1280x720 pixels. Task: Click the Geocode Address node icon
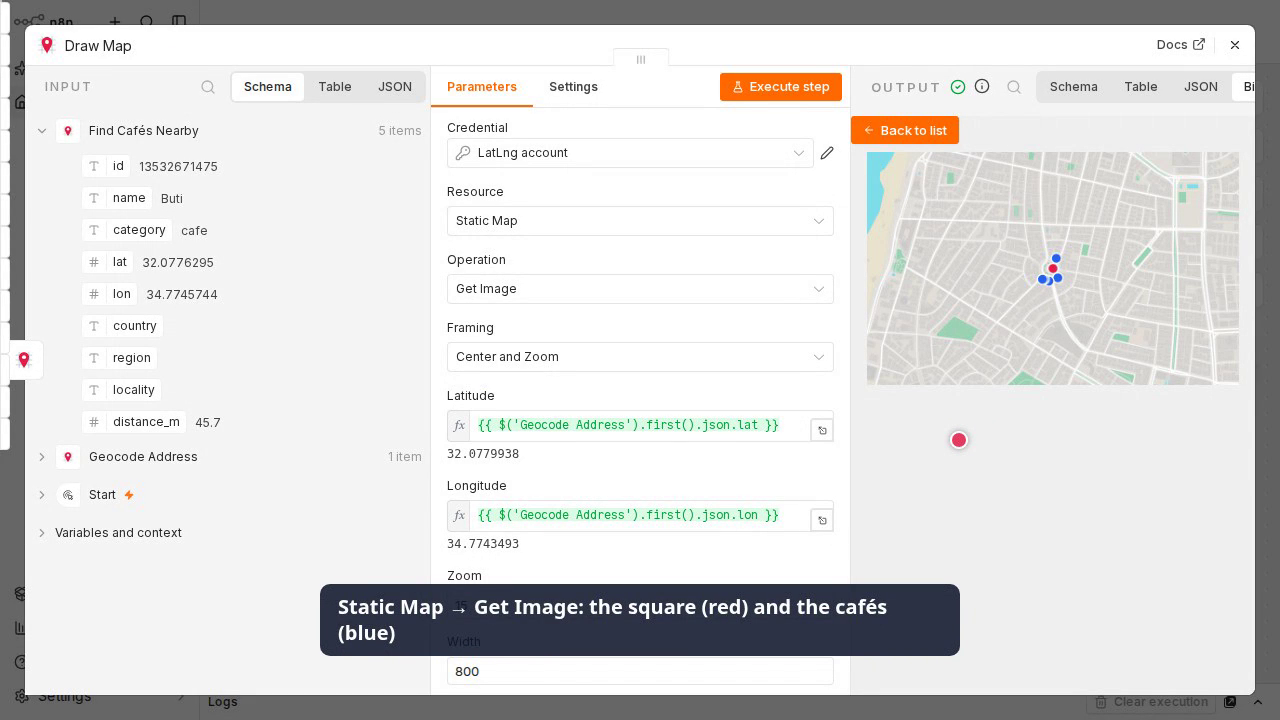[68, 457]
